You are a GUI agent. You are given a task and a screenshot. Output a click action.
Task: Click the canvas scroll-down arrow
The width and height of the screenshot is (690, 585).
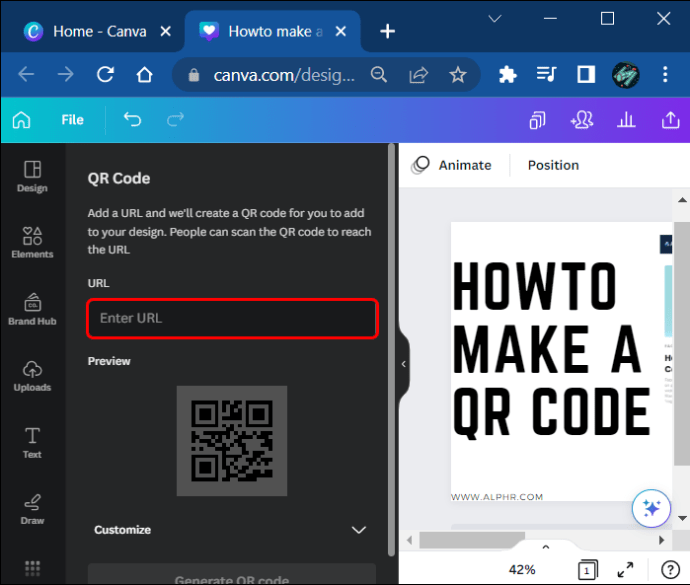click(x=682, y=518)
